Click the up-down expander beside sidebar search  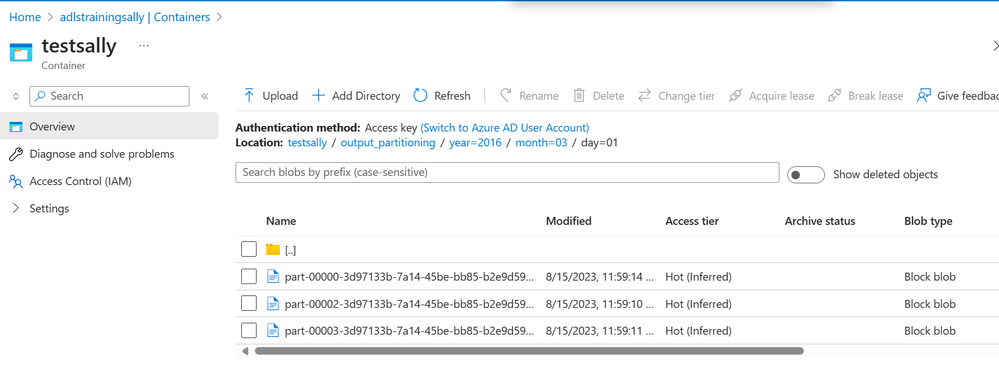(x=16, y=96)
